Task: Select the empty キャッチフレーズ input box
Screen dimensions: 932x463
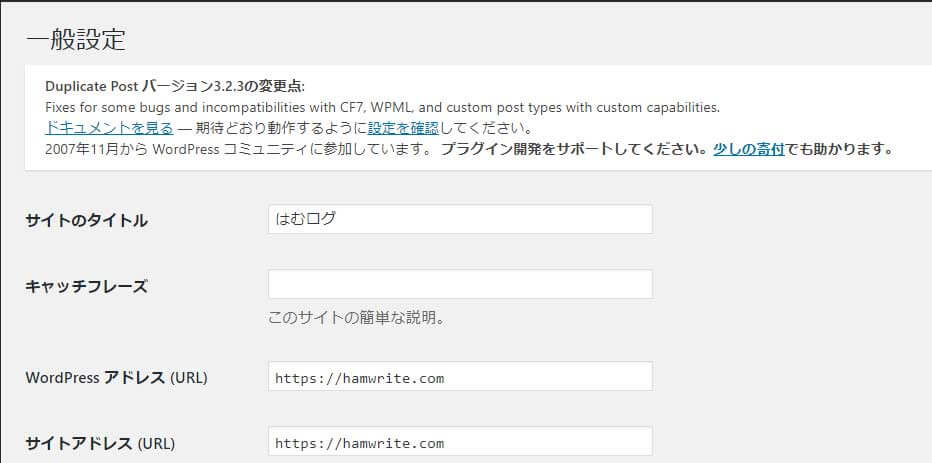Action: tap(460, 284)
